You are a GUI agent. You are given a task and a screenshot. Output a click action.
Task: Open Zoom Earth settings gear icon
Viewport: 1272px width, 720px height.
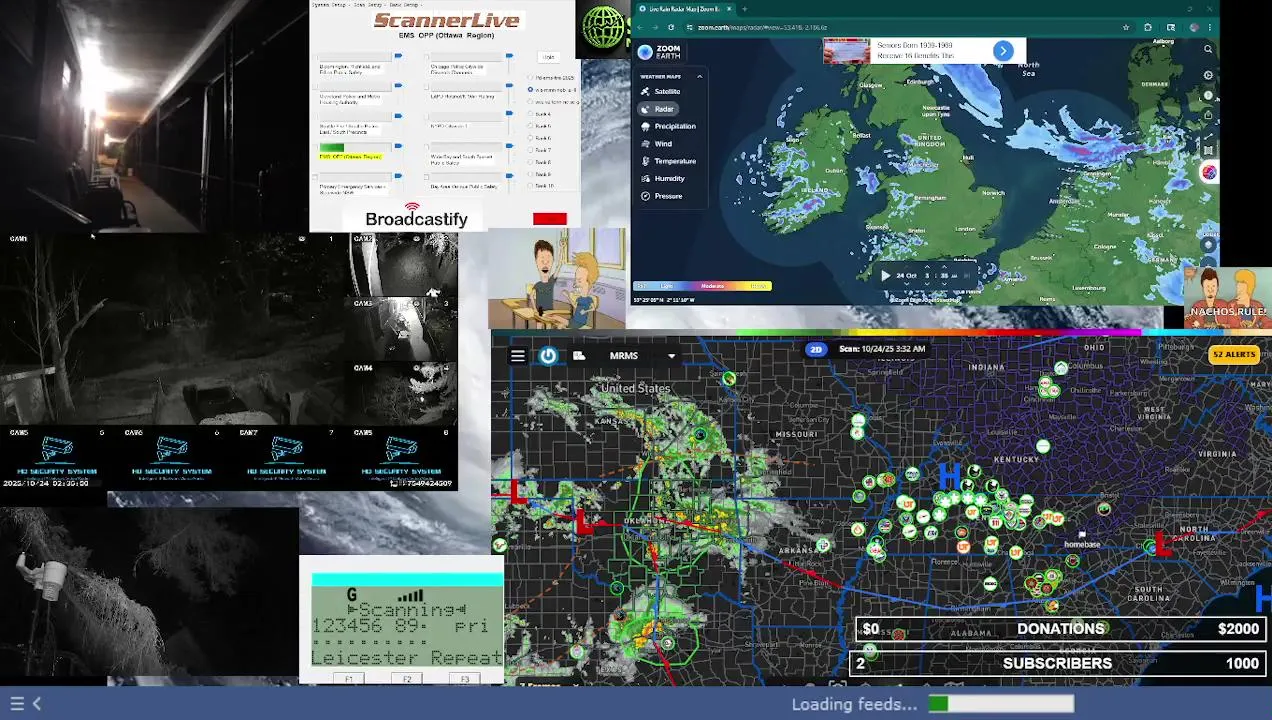click(1208, 75)
